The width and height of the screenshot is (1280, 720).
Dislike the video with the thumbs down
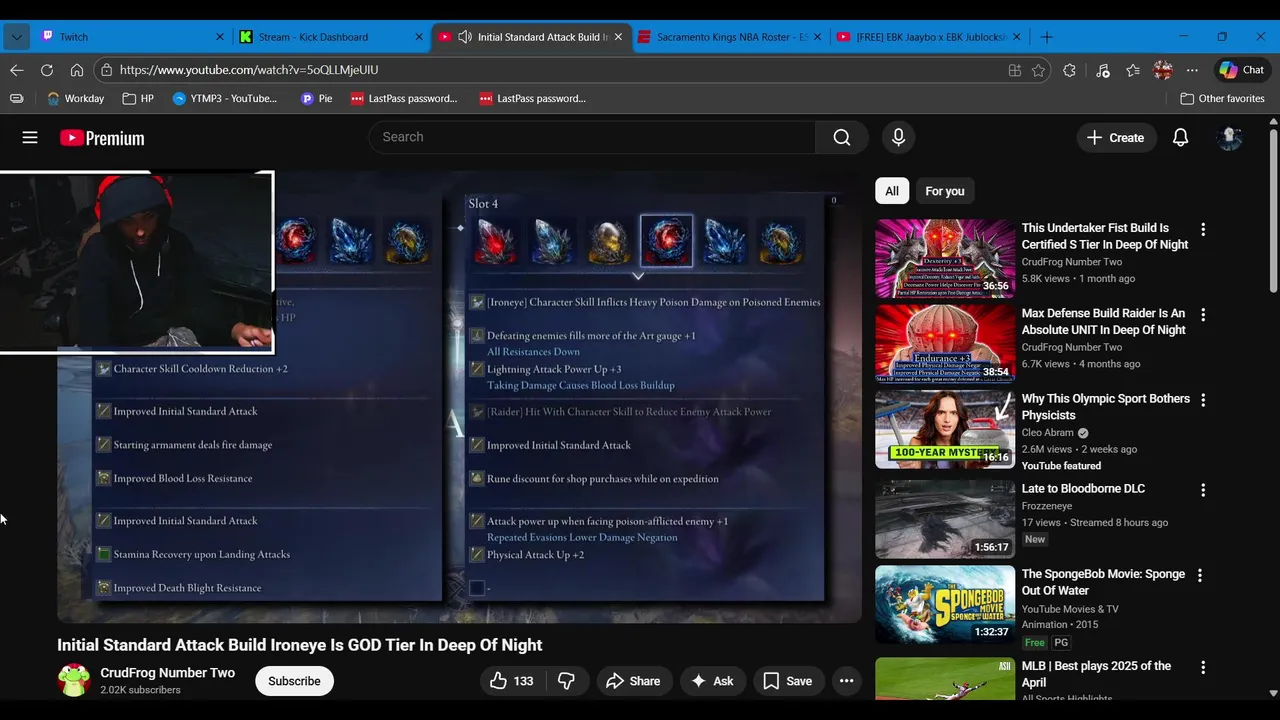coord(566,681)
